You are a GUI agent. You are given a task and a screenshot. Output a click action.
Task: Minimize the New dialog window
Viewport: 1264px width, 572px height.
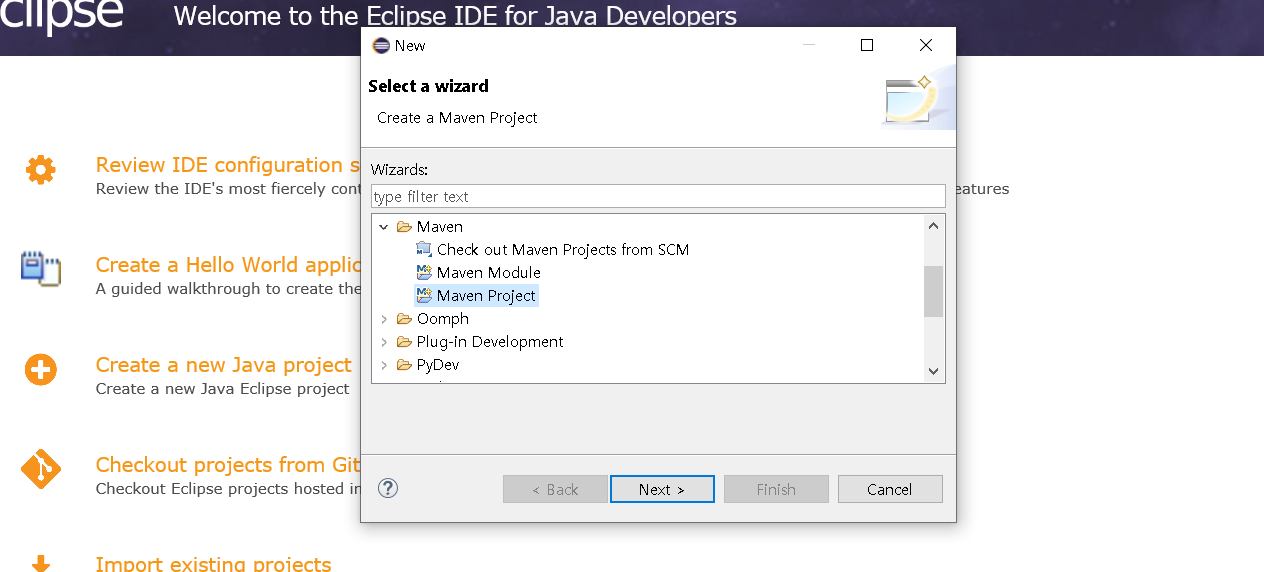tap(808, 45)
